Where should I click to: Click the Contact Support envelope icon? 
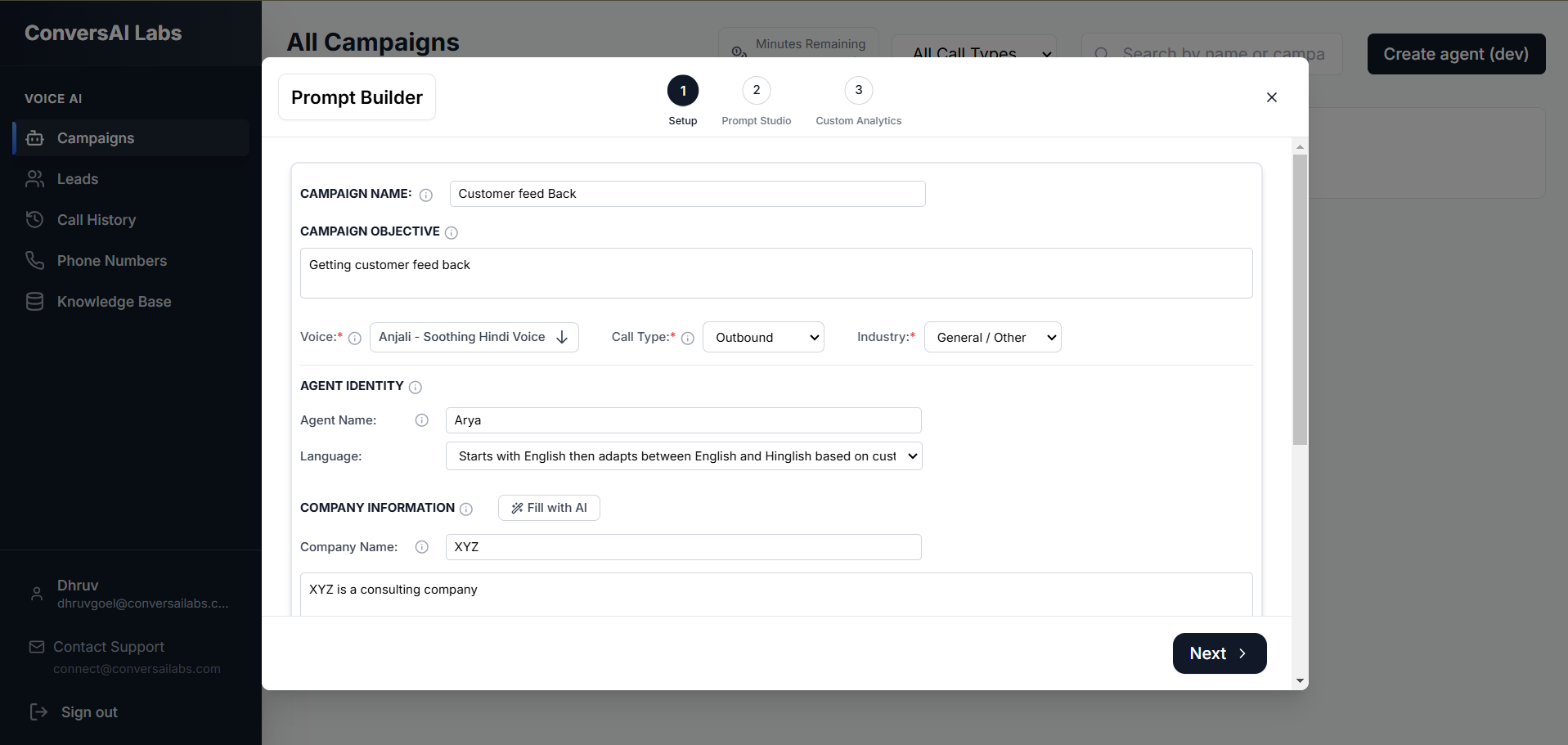tap(37, 647)
